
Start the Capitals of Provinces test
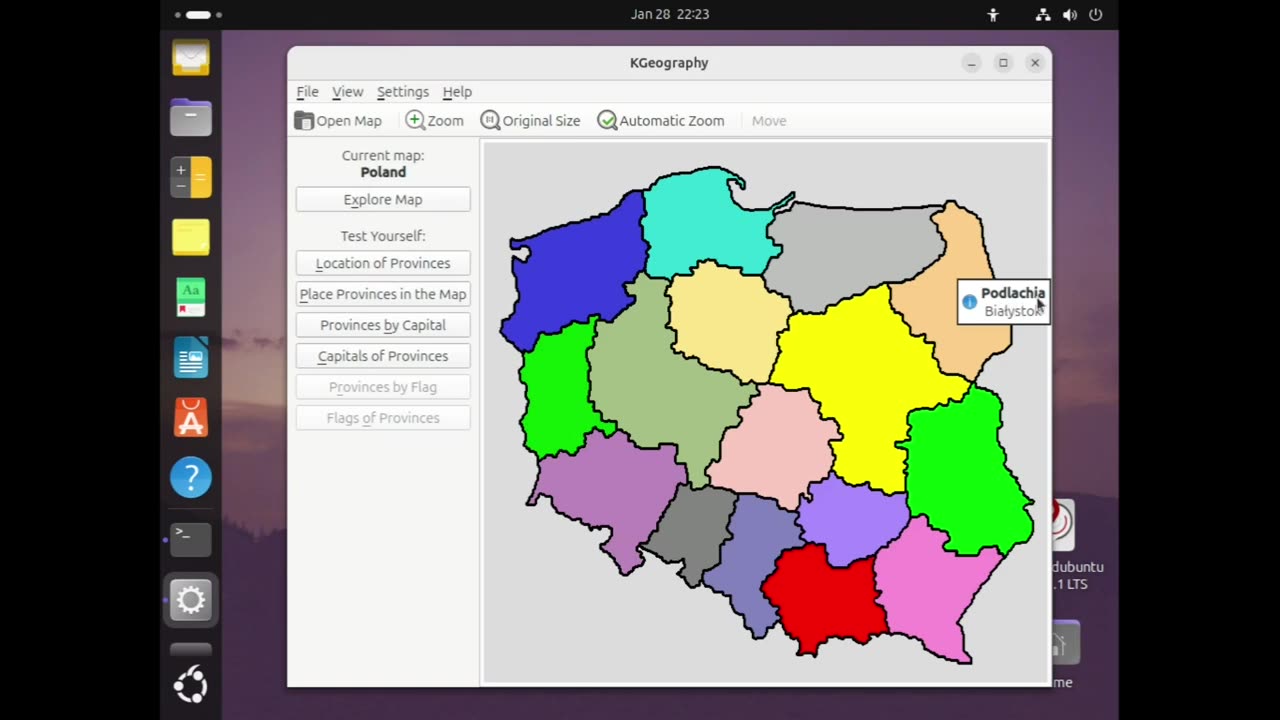383,356
